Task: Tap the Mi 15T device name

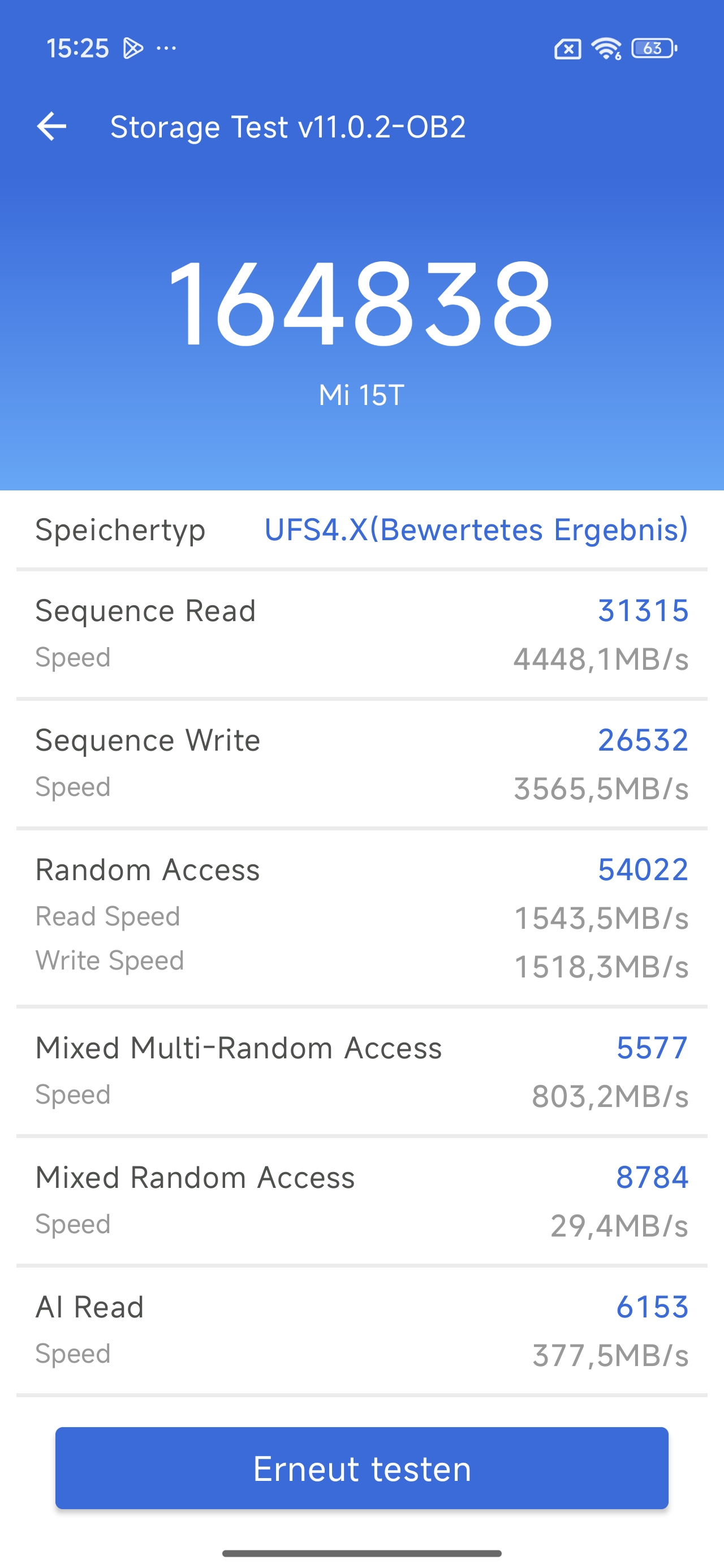Action: click(361, 395)
